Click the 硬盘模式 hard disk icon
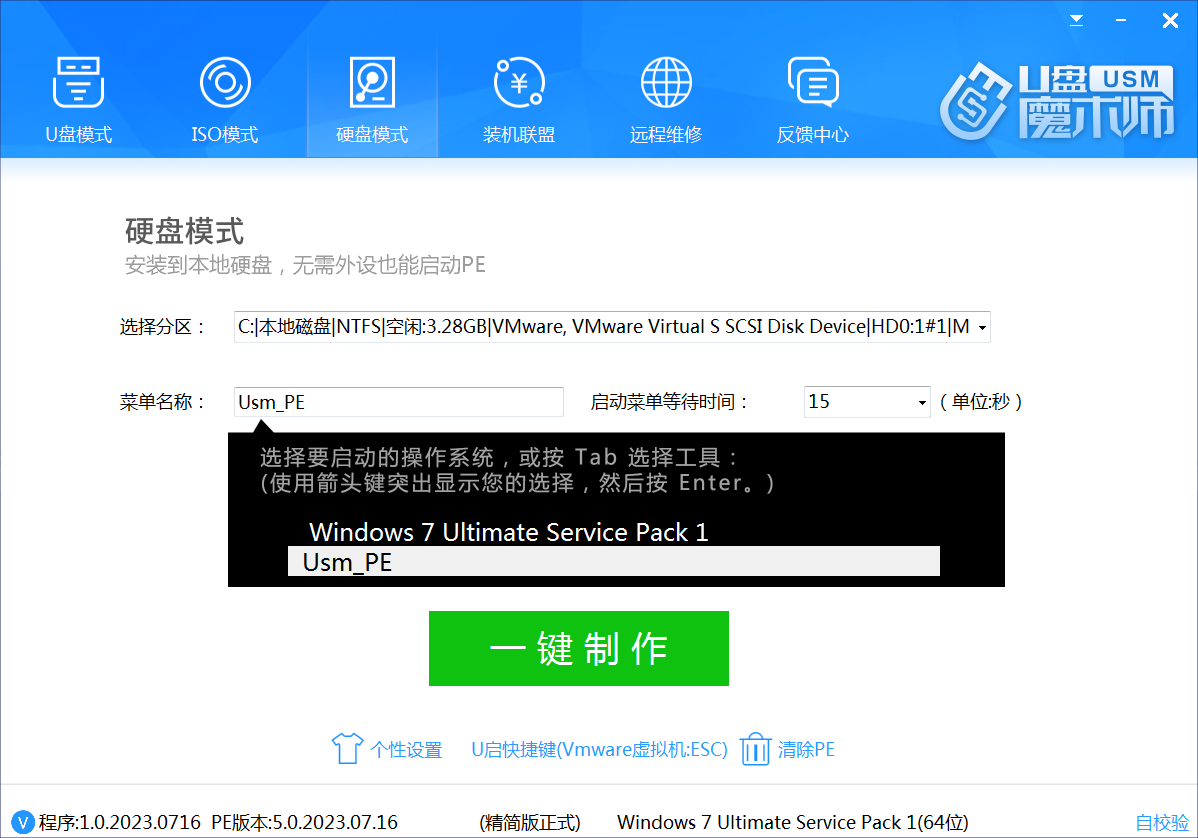The height and width of the screenshot is (838, 1198). tap(372, 82)
